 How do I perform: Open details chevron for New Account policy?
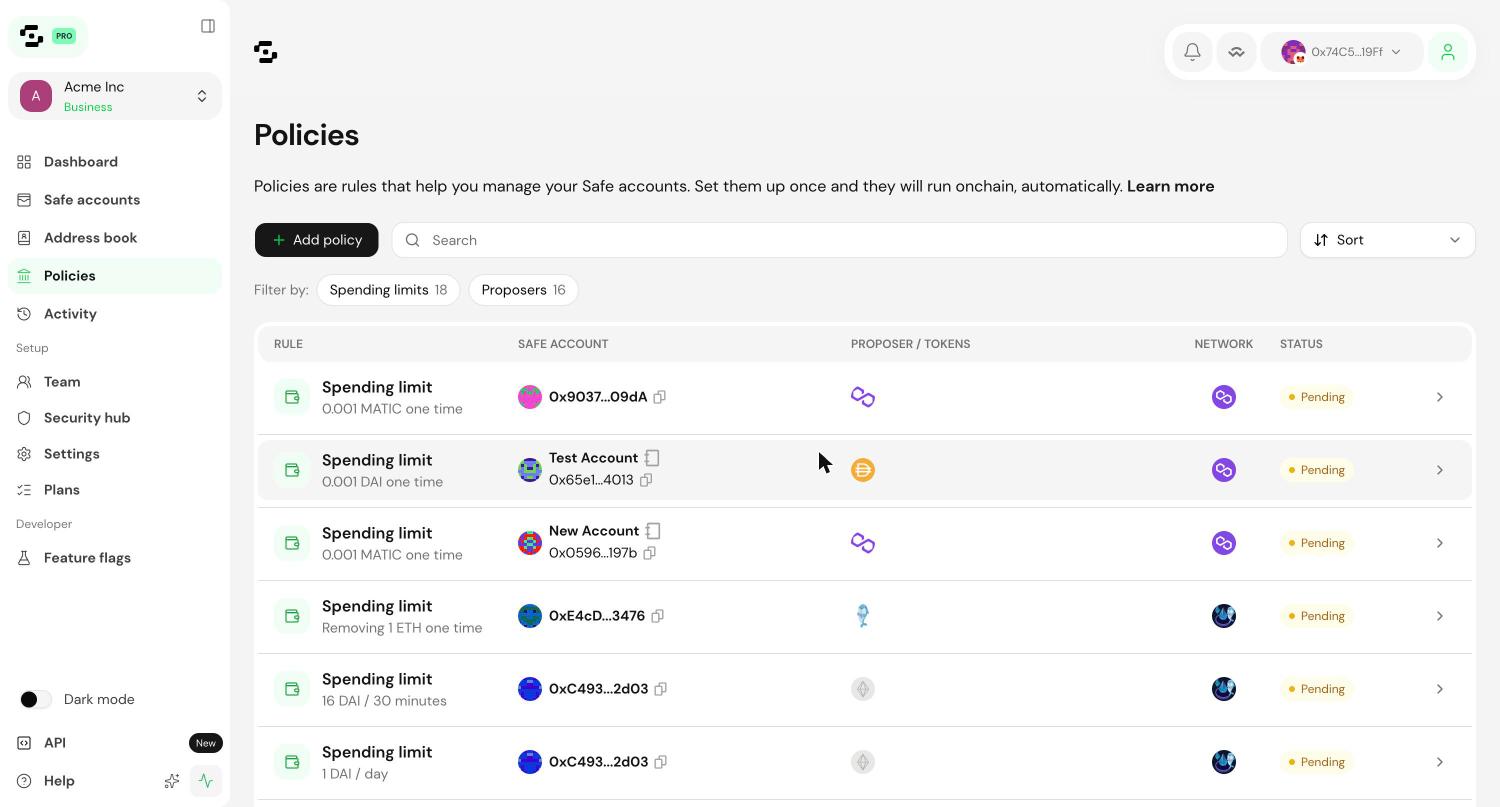(x=1440, y=543)
